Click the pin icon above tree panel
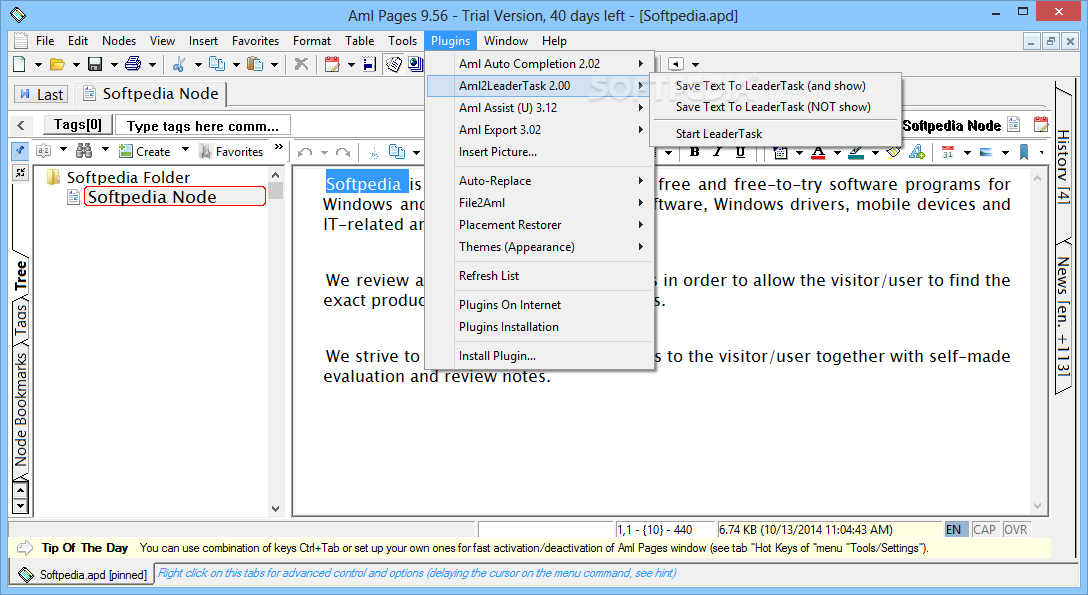 tap(20, 150)
